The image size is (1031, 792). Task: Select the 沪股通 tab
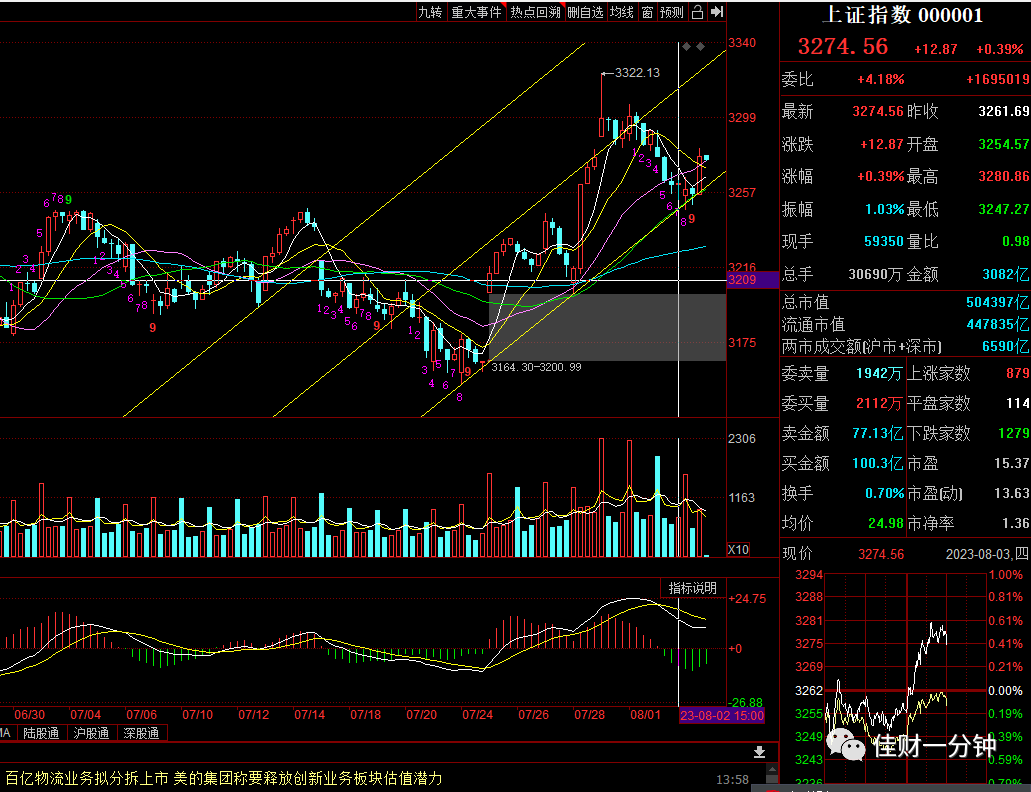point(91,733)
